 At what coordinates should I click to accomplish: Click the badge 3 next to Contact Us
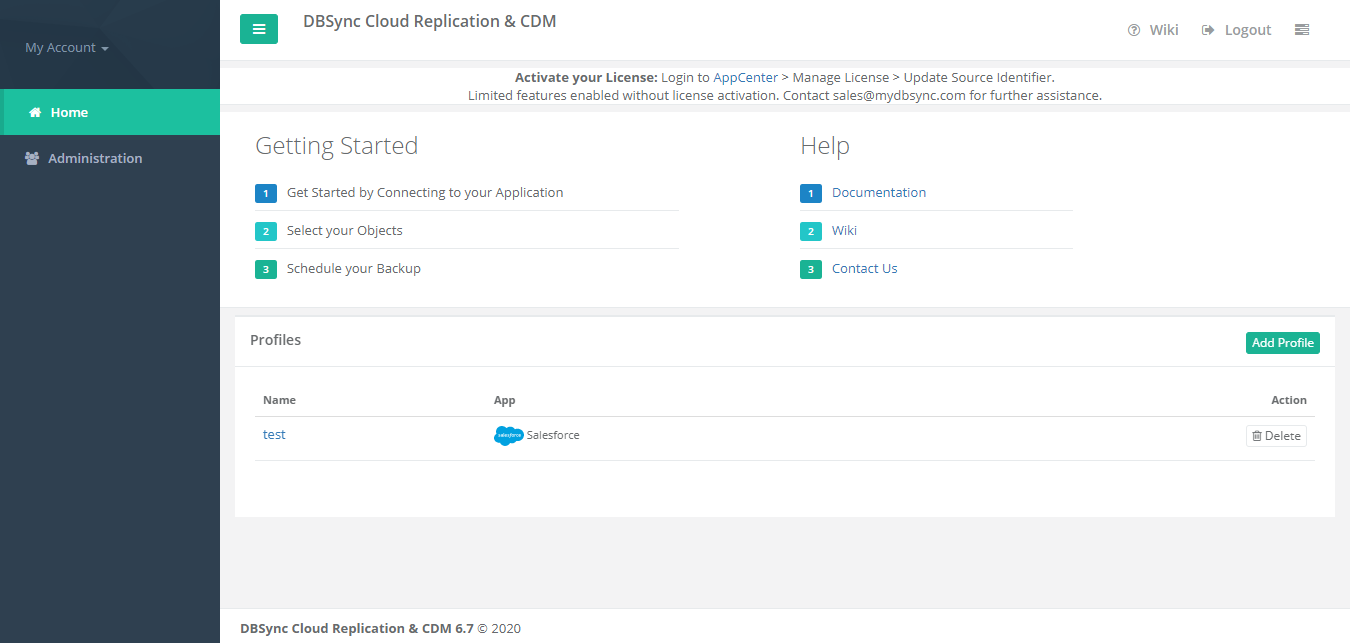[x=810, y=269]
